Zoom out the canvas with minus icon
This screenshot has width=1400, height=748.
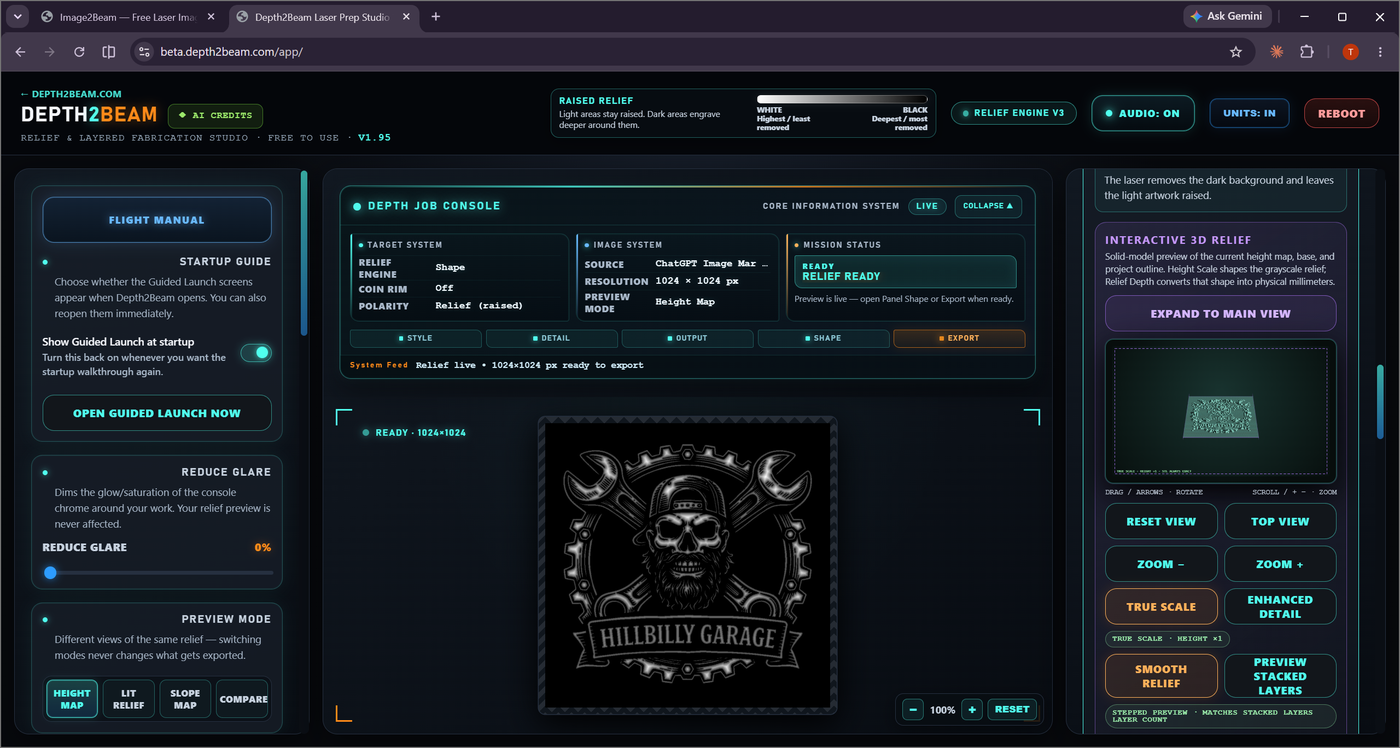point(913,709)
